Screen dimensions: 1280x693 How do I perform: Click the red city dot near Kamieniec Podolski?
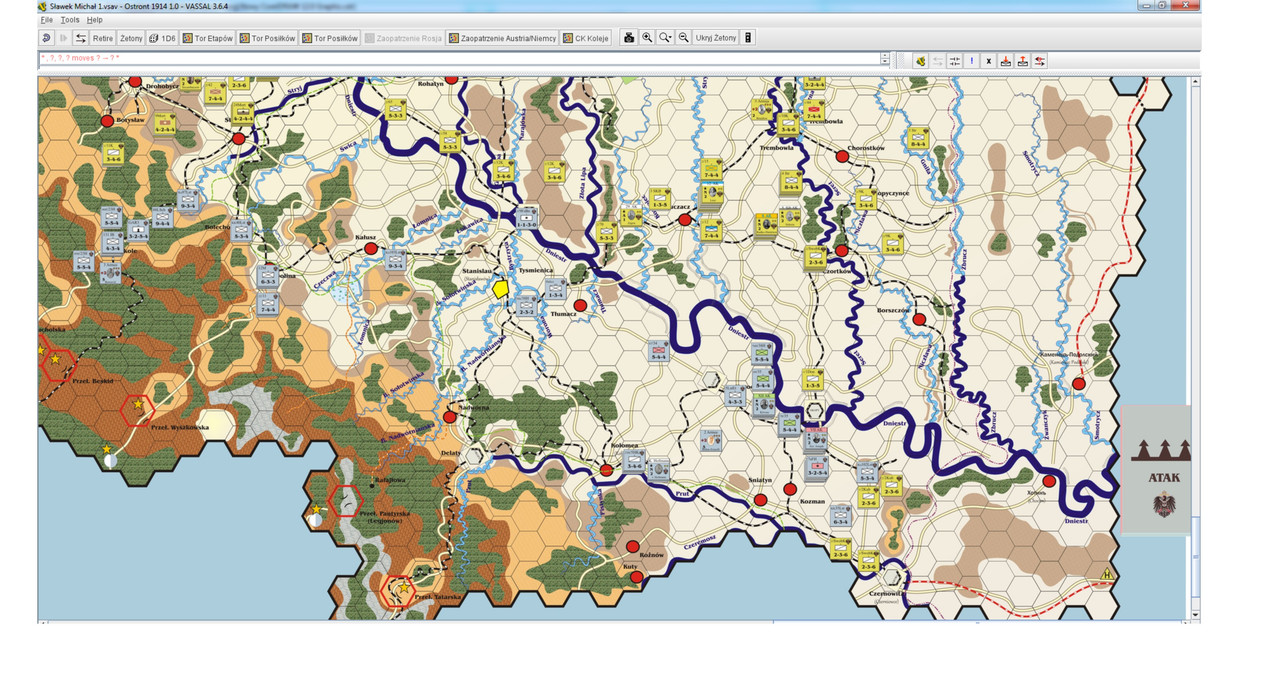tap(1079, 383)
